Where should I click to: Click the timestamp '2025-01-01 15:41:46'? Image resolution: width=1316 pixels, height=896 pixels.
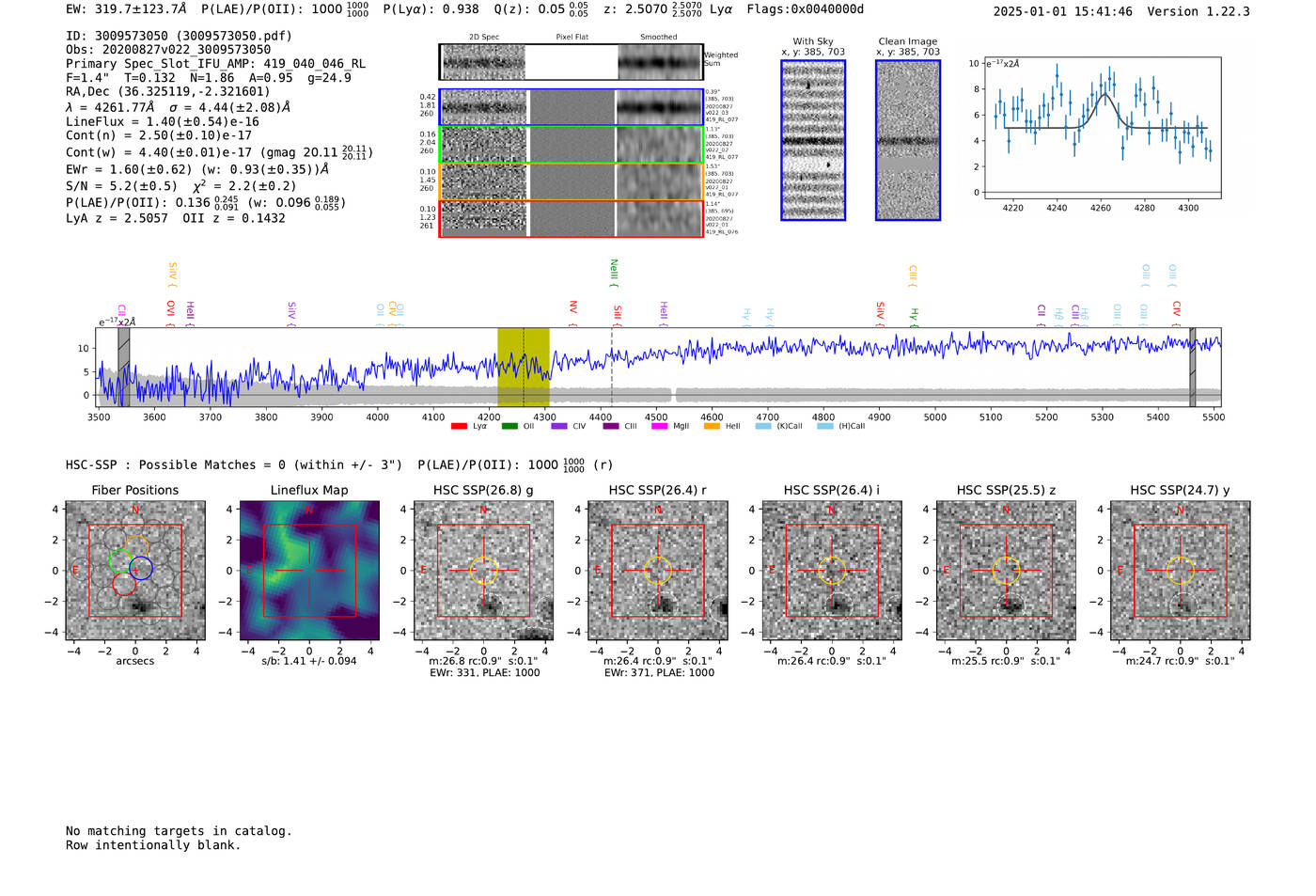tap(1062, 11)
